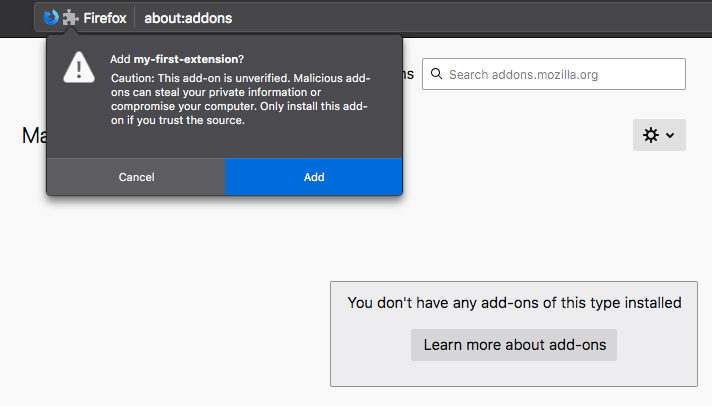712x406 pixels.
Task: Click the puzzle piece add-on notification icon
Action: pos(70,18)
